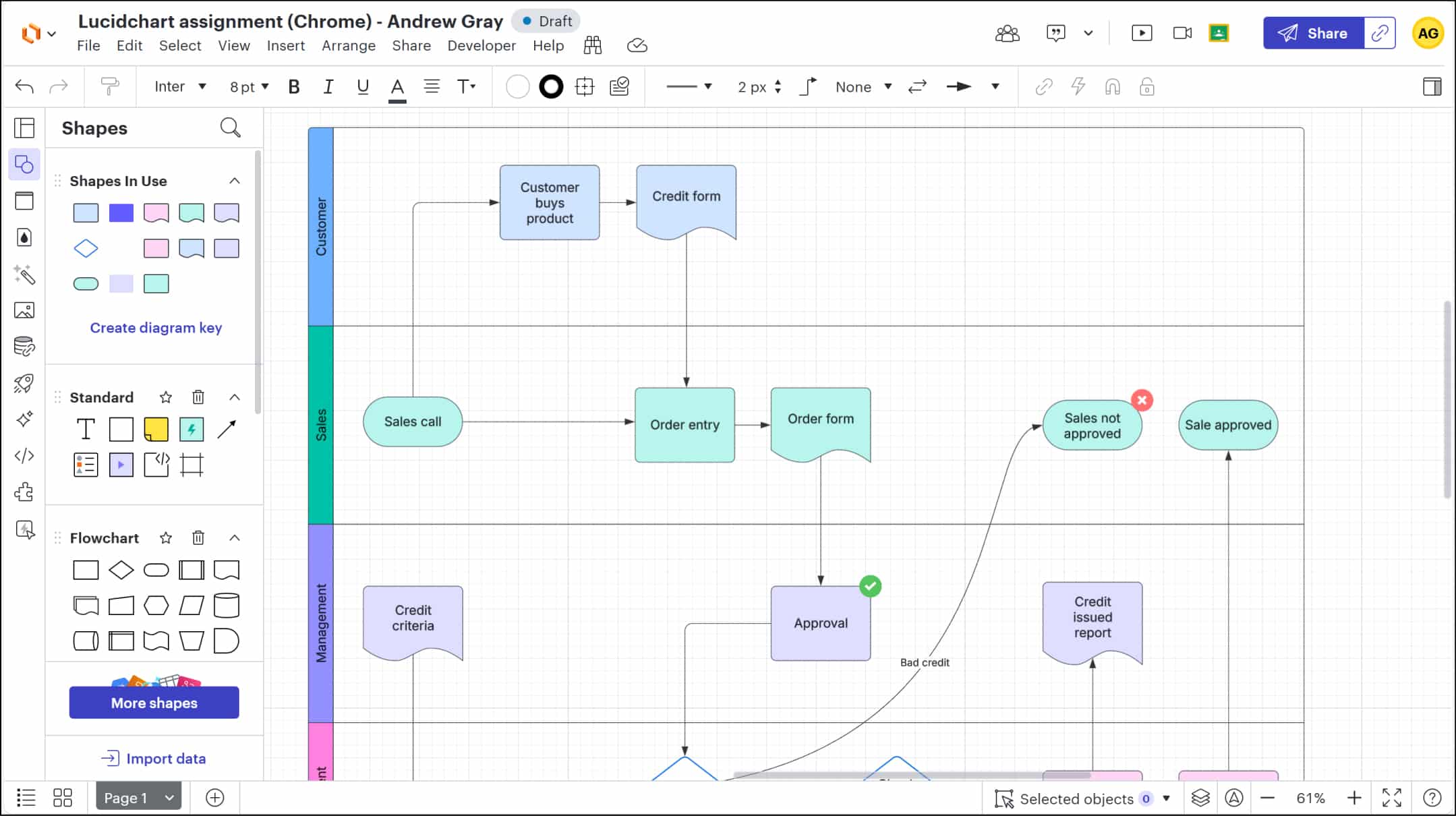This screenshot has height=816, width=1456.
Task: Click the Create diagram key link
Action: [x=156, y=328]
